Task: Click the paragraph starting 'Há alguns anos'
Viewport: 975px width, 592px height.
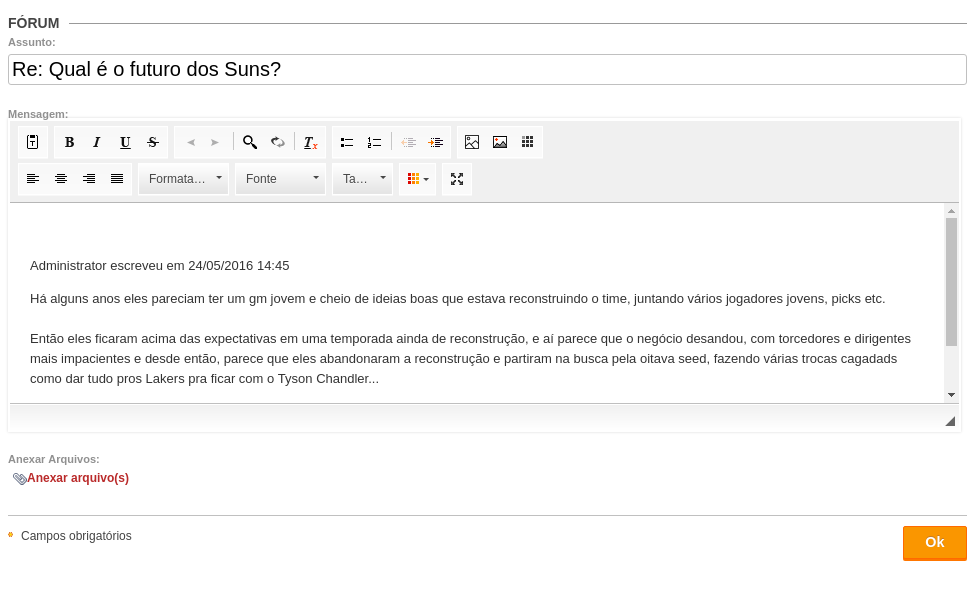Action: [x=457, y=299]
